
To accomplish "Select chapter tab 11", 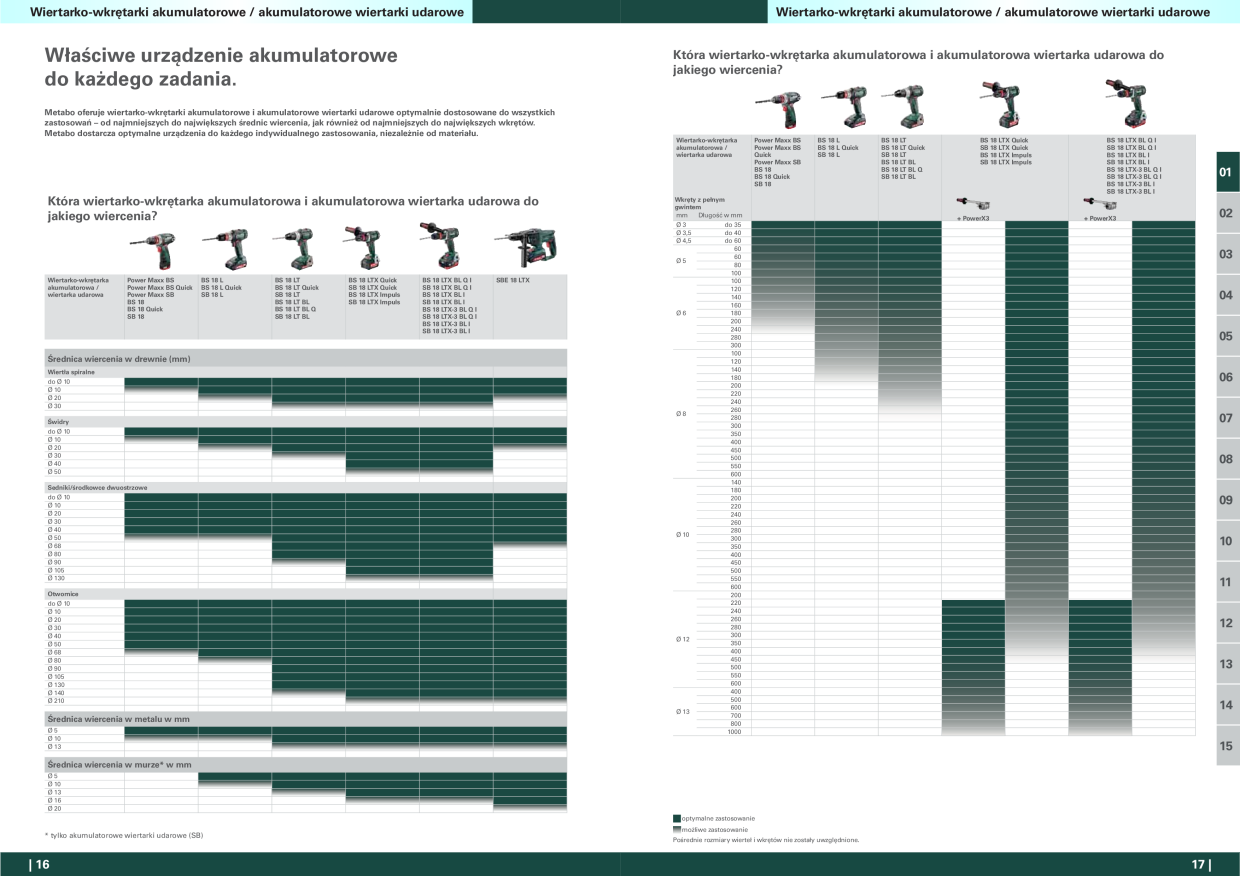I will 1227,582.
